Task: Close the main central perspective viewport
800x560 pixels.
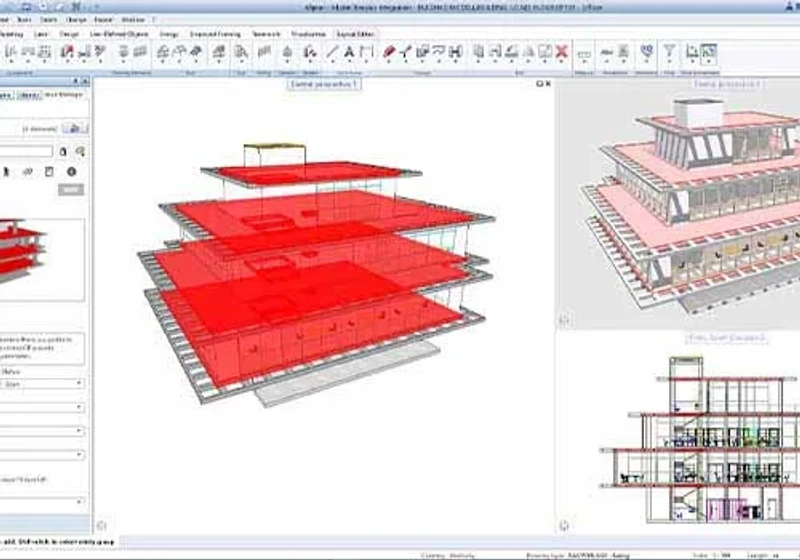Action: (x=548, y=84)
